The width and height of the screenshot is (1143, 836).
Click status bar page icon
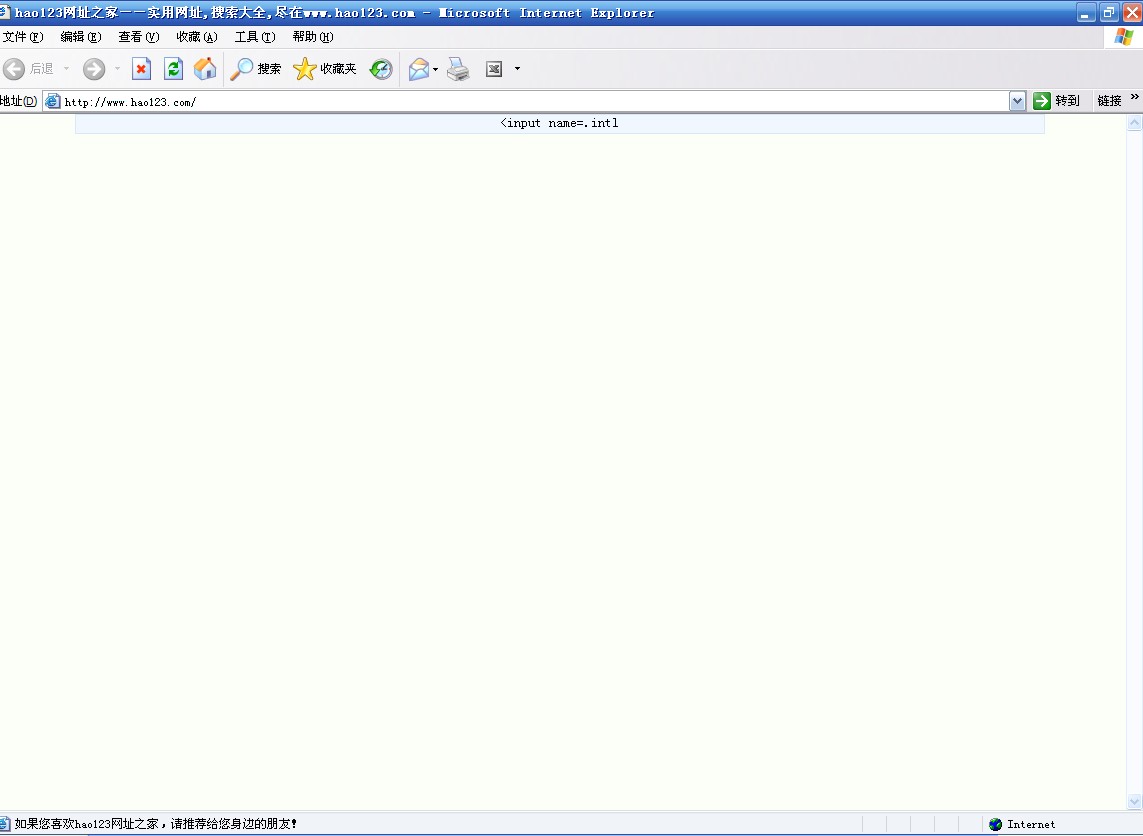coord(4,824)
